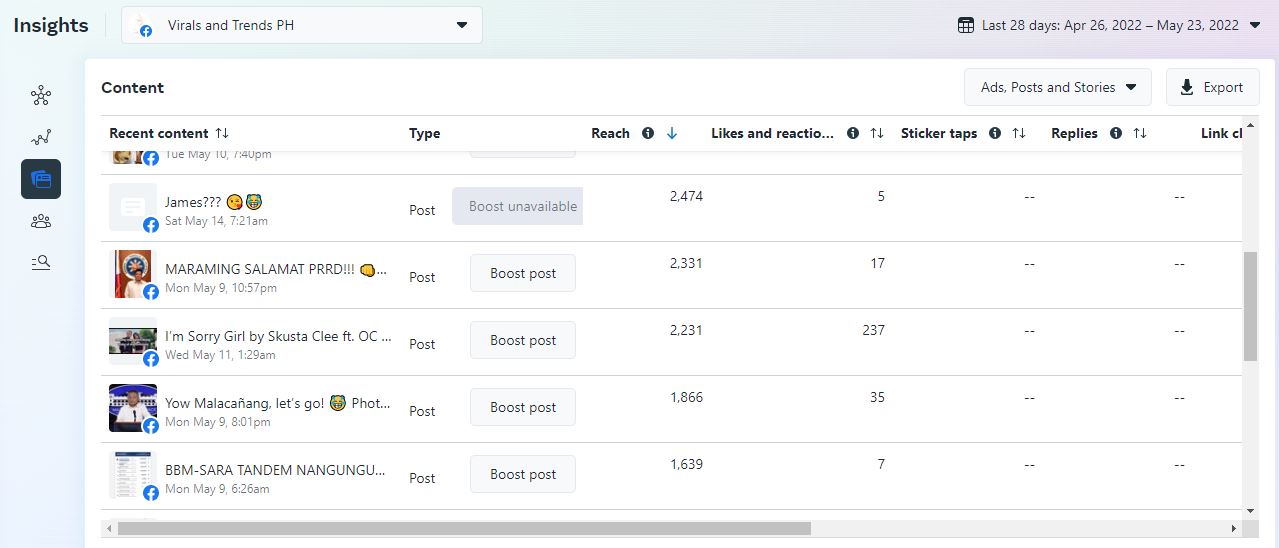Open the Audience people icon
Image resolution: width=1279 pixels, height=548 pixels.
click(x=40, y=221)
